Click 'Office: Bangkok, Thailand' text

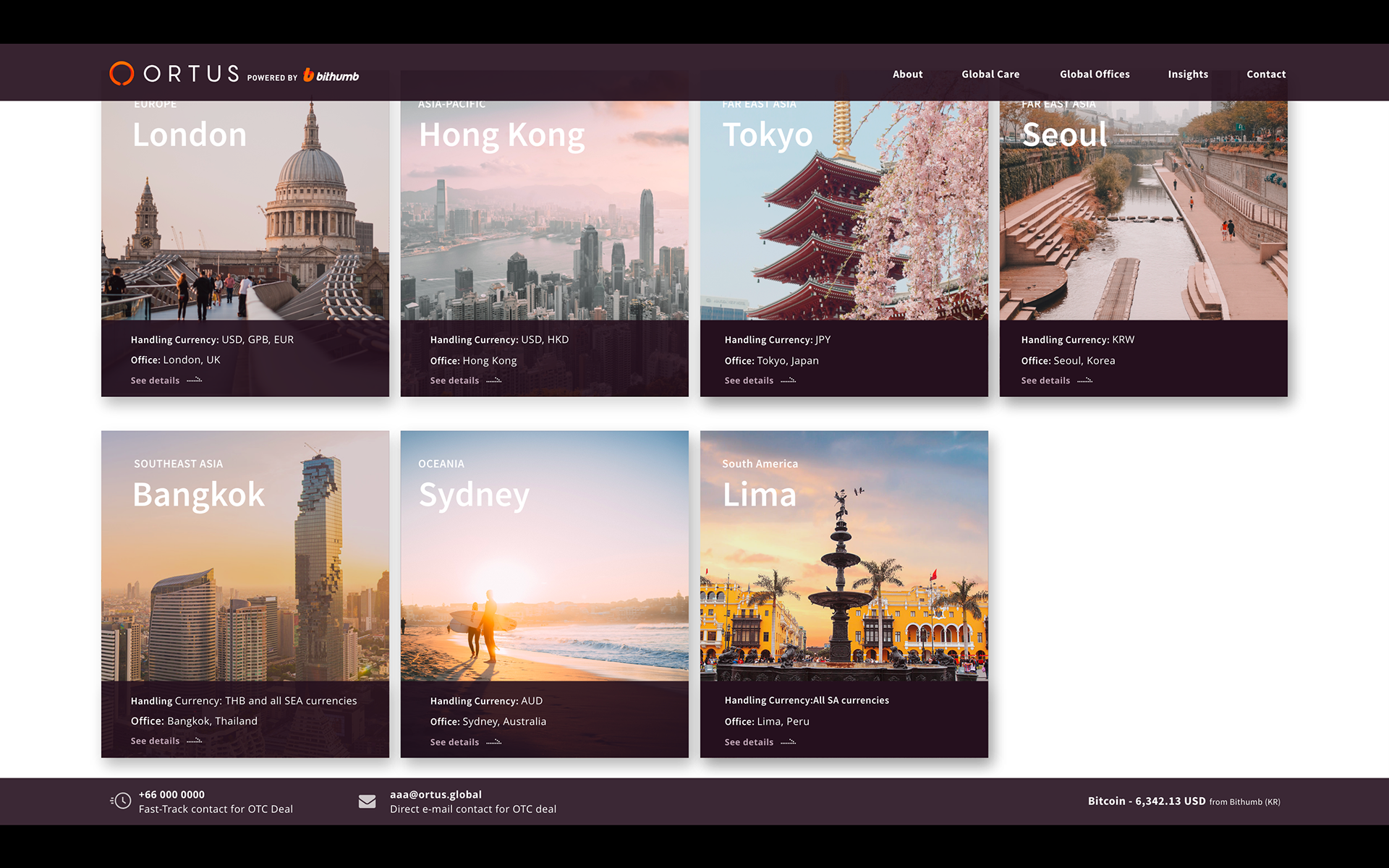(194, 721)
